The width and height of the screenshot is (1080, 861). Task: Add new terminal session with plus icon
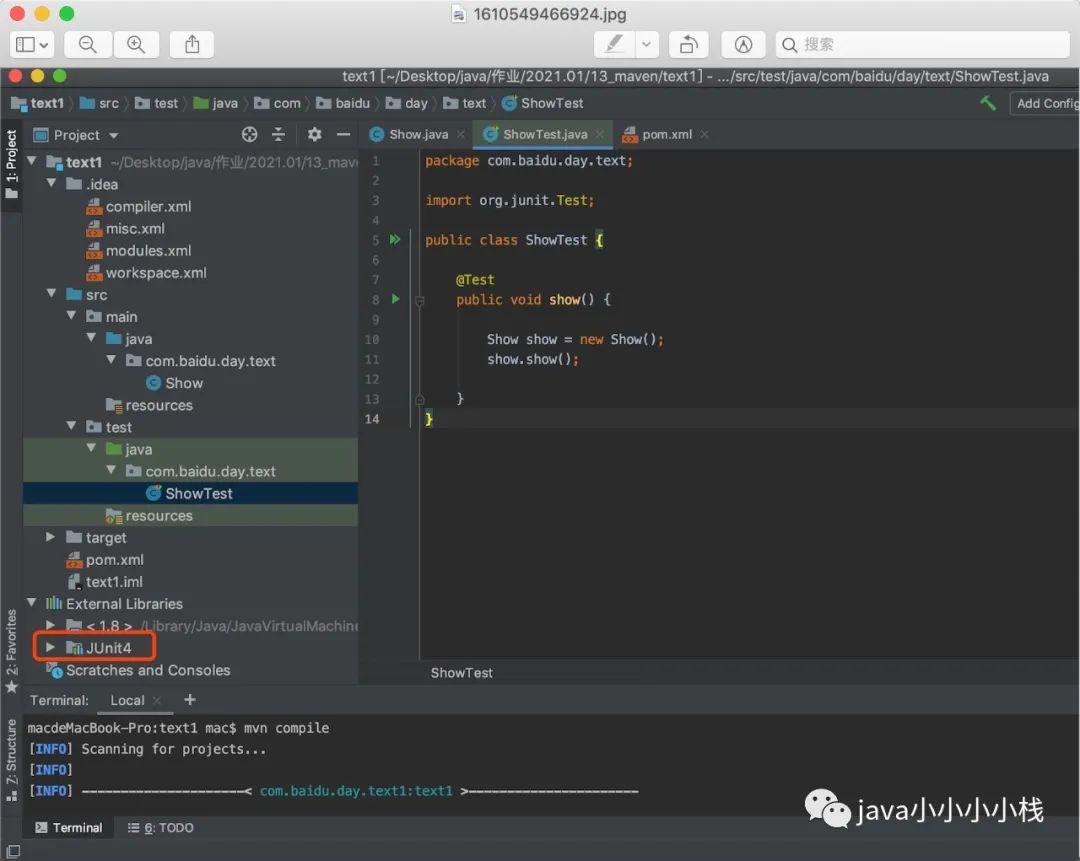point(190,700)
